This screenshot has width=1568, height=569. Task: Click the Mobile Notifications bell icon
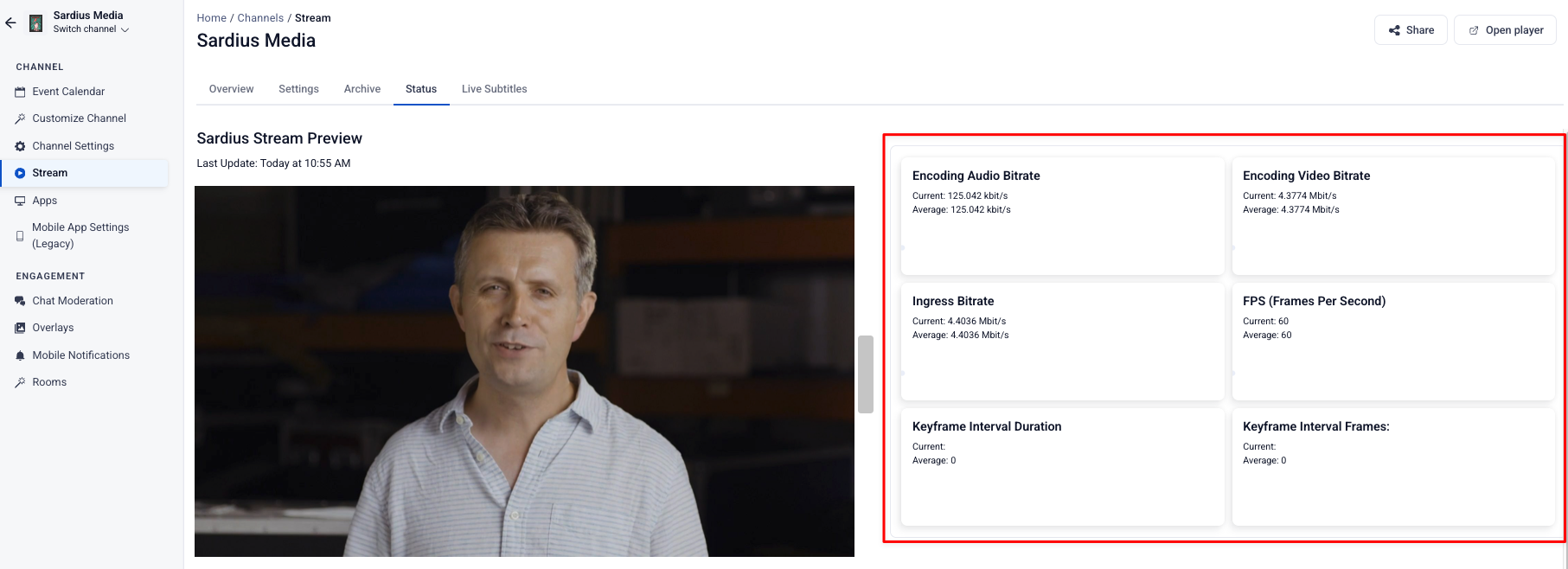pyautogui.click(x=20, y=355)
